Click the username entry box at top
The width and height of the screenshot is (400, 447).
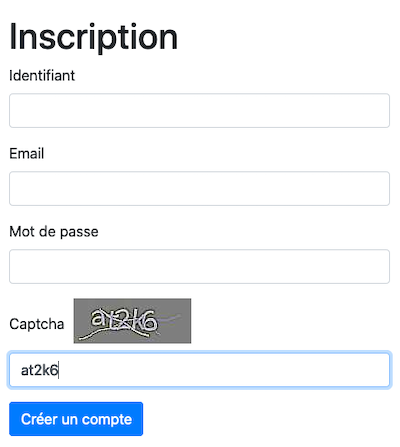pyautogui.click(x=199, y=111)
